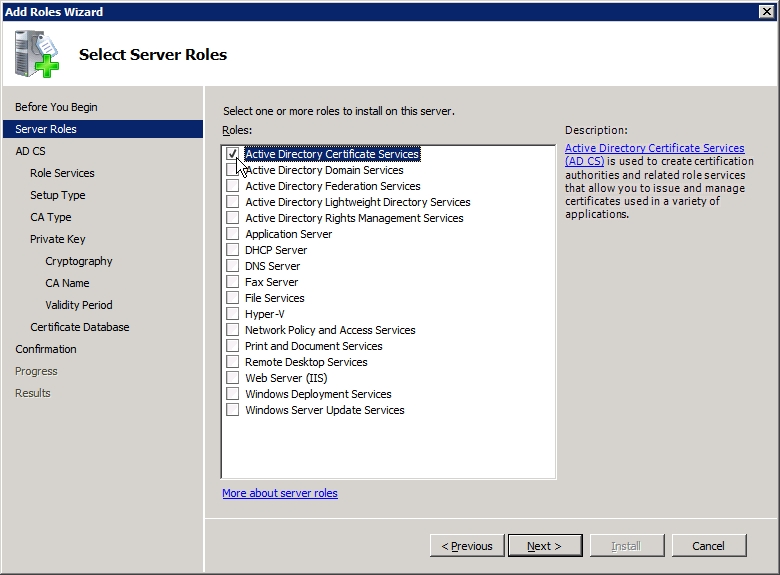Go to CA Name step
Screen dimensions: 780x575
(x=67, y=283)
